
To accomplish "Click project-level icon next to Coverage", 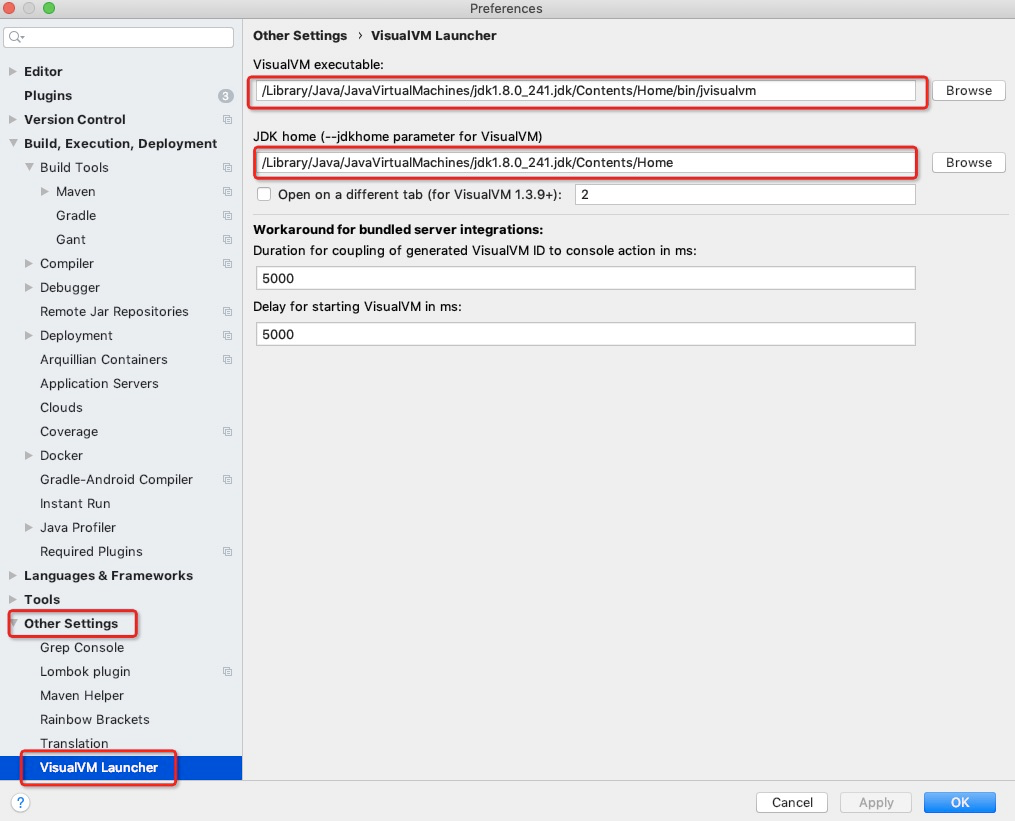I will [227, 431].
